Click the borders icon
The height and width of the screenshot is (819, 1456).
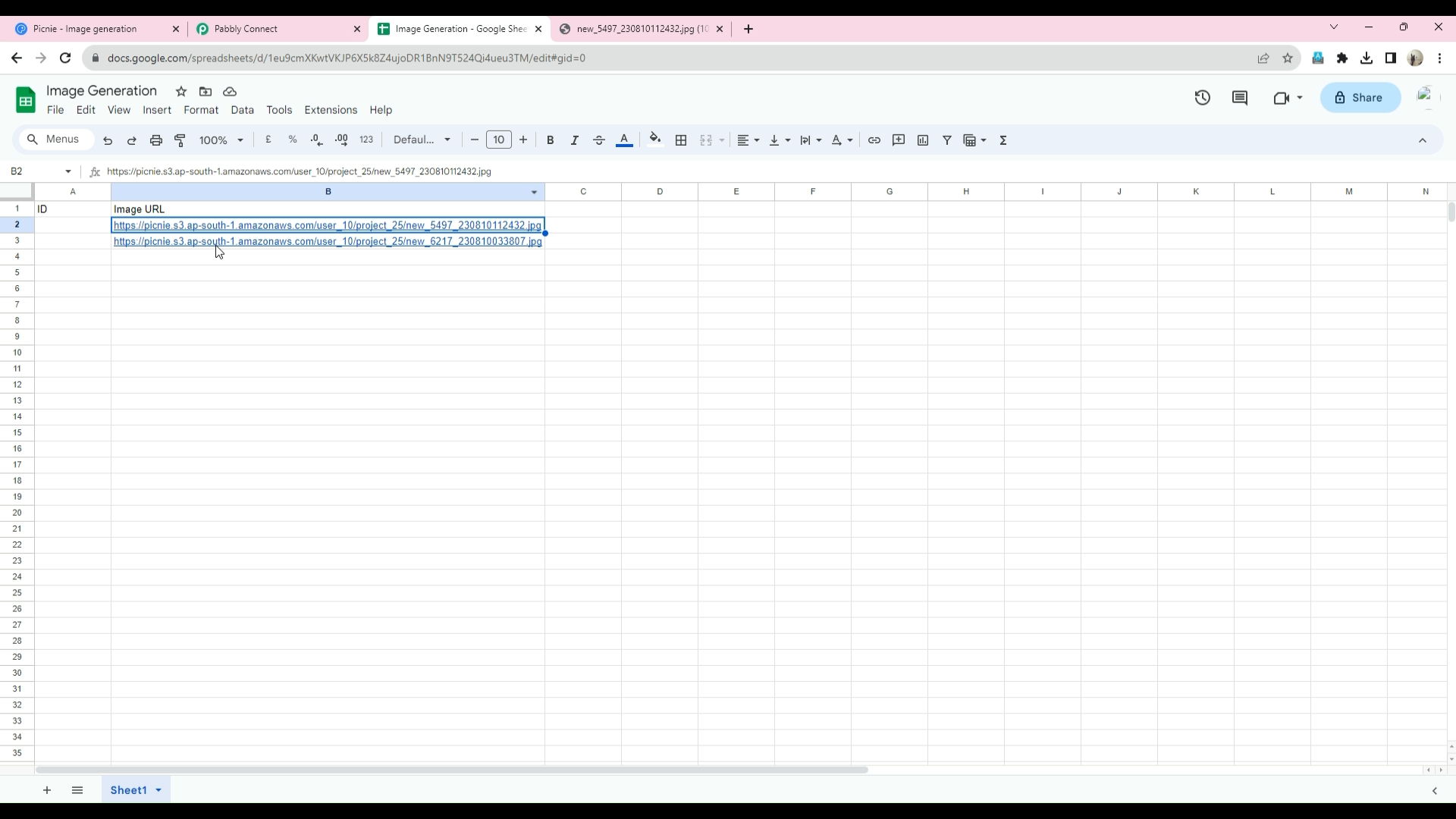point(681,140)
